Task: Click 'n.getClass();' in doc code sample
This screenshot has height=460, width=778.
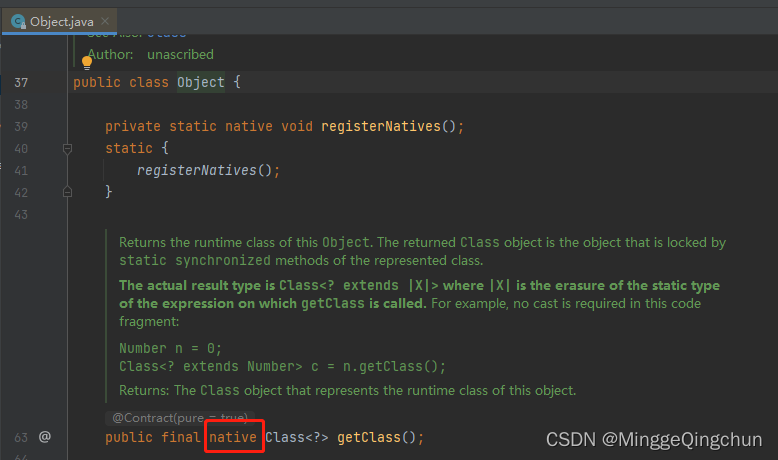Action: point(394,366)
